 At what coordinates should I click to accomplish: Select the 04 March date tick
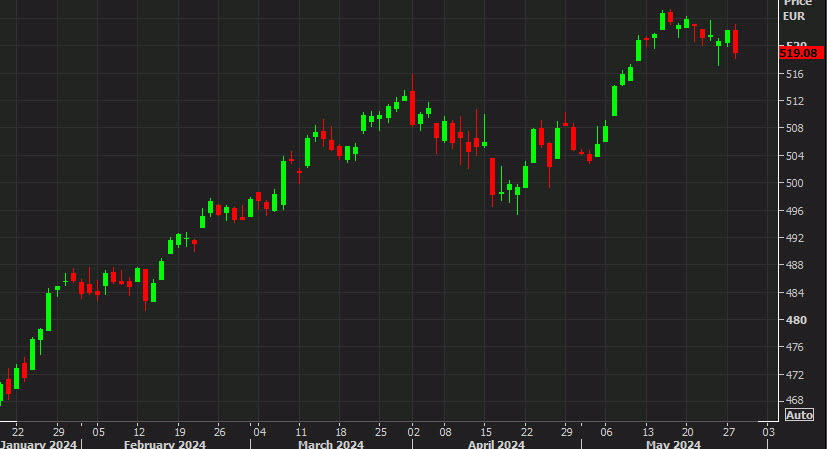point(259,432)
